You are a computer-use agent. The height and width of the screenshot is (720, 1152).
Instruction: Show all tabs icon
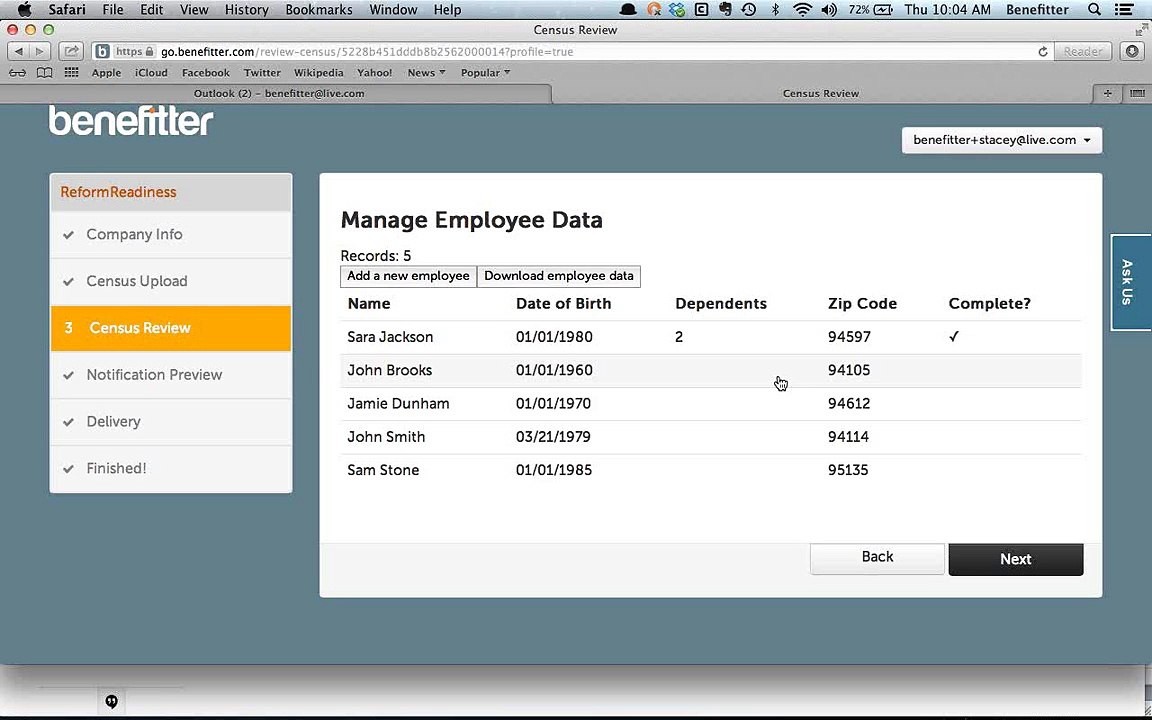point(1137,93)
